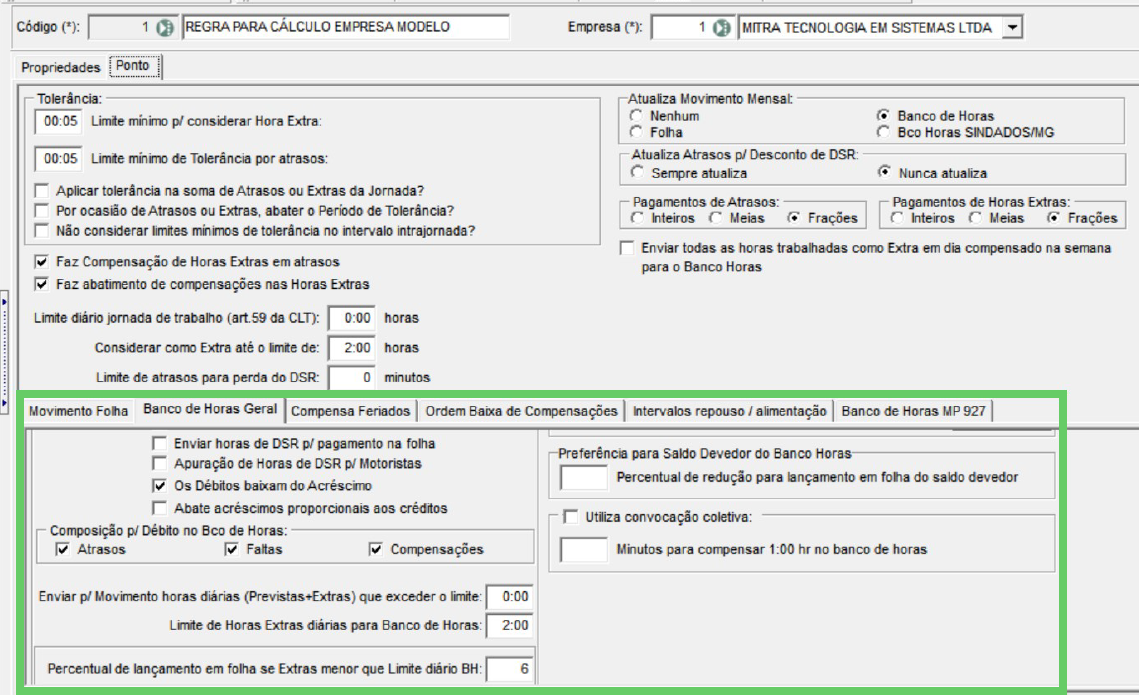Click the lookup icon beside Código field
The height and width of the screenshot is (695, 1141).
click(165, 28)
